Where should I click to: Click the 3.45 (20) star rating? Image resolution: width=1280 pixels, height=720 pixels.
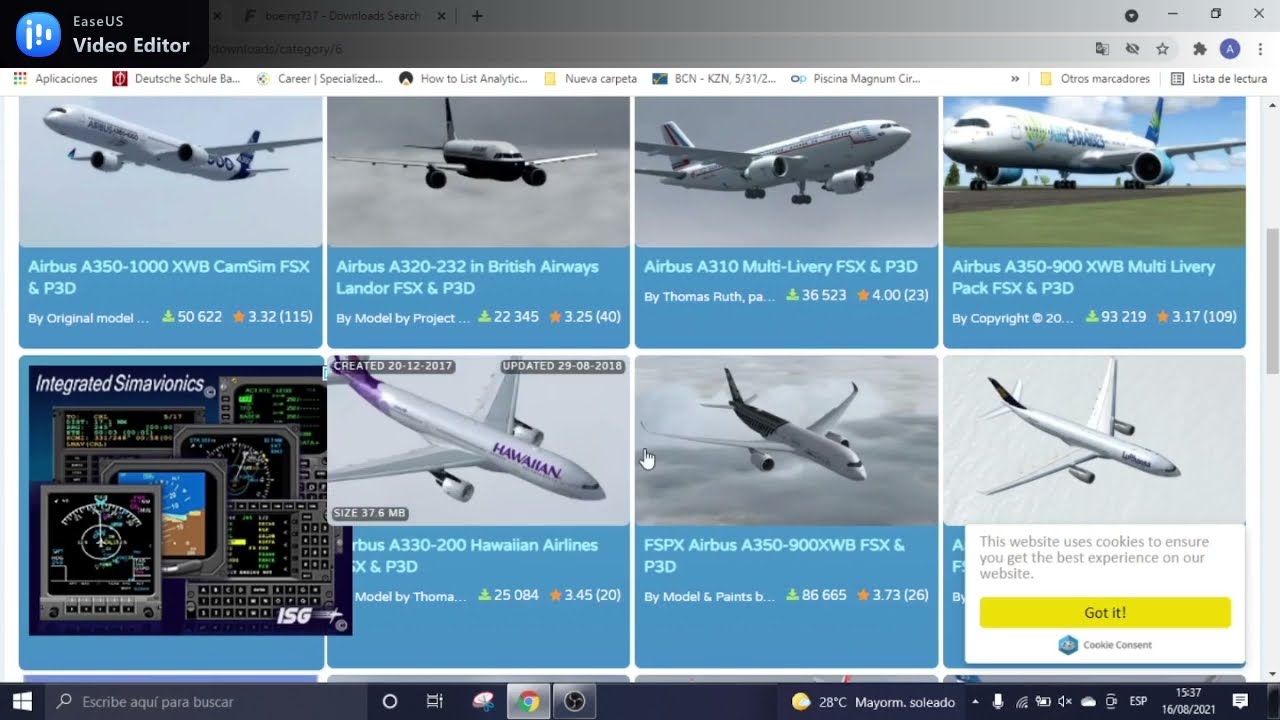click(x=584, y=595)
